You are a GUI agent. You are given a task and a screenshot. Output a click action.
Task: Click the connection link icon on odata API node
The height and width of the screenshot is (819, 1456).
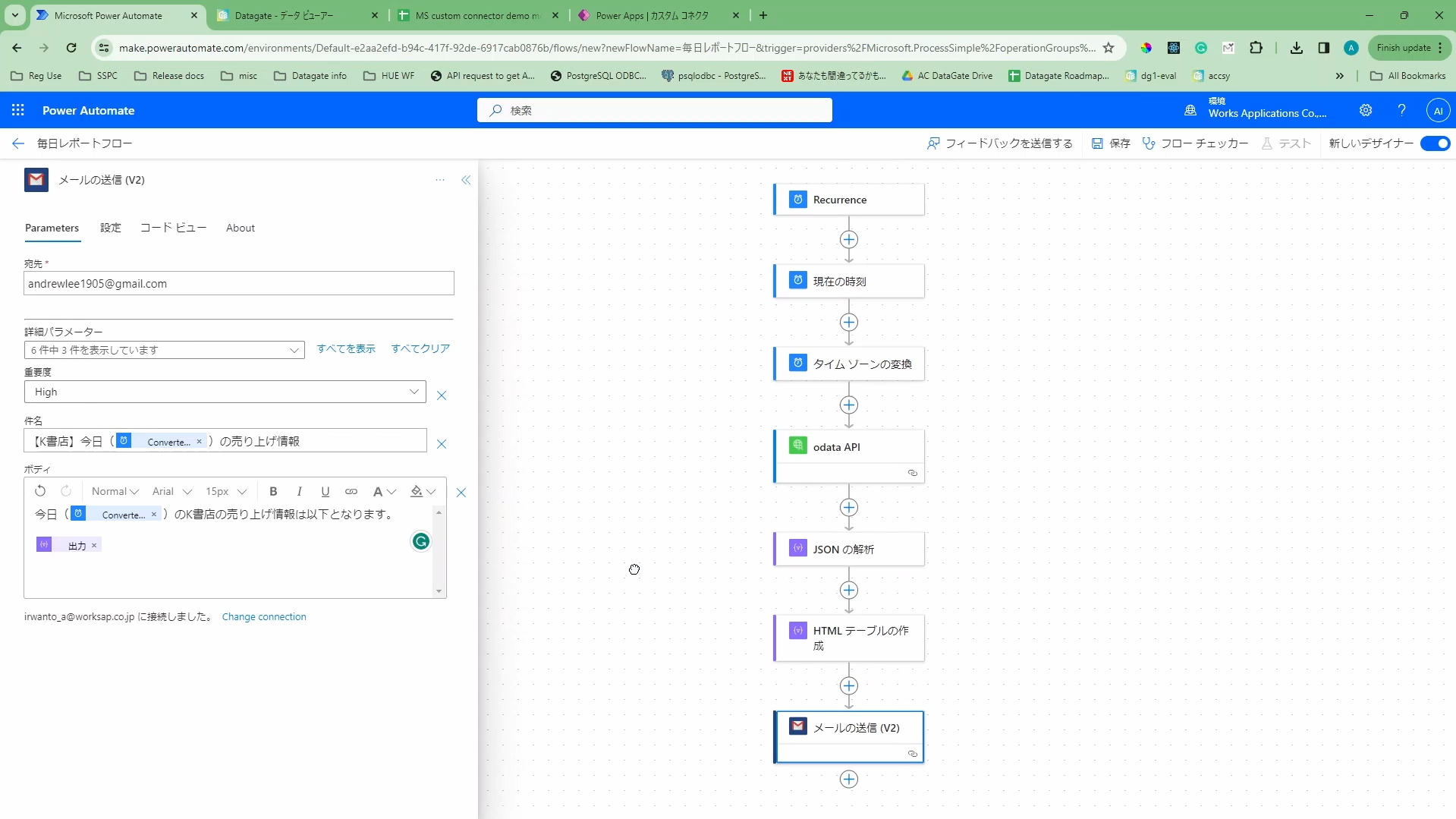(x=913, y=473)
